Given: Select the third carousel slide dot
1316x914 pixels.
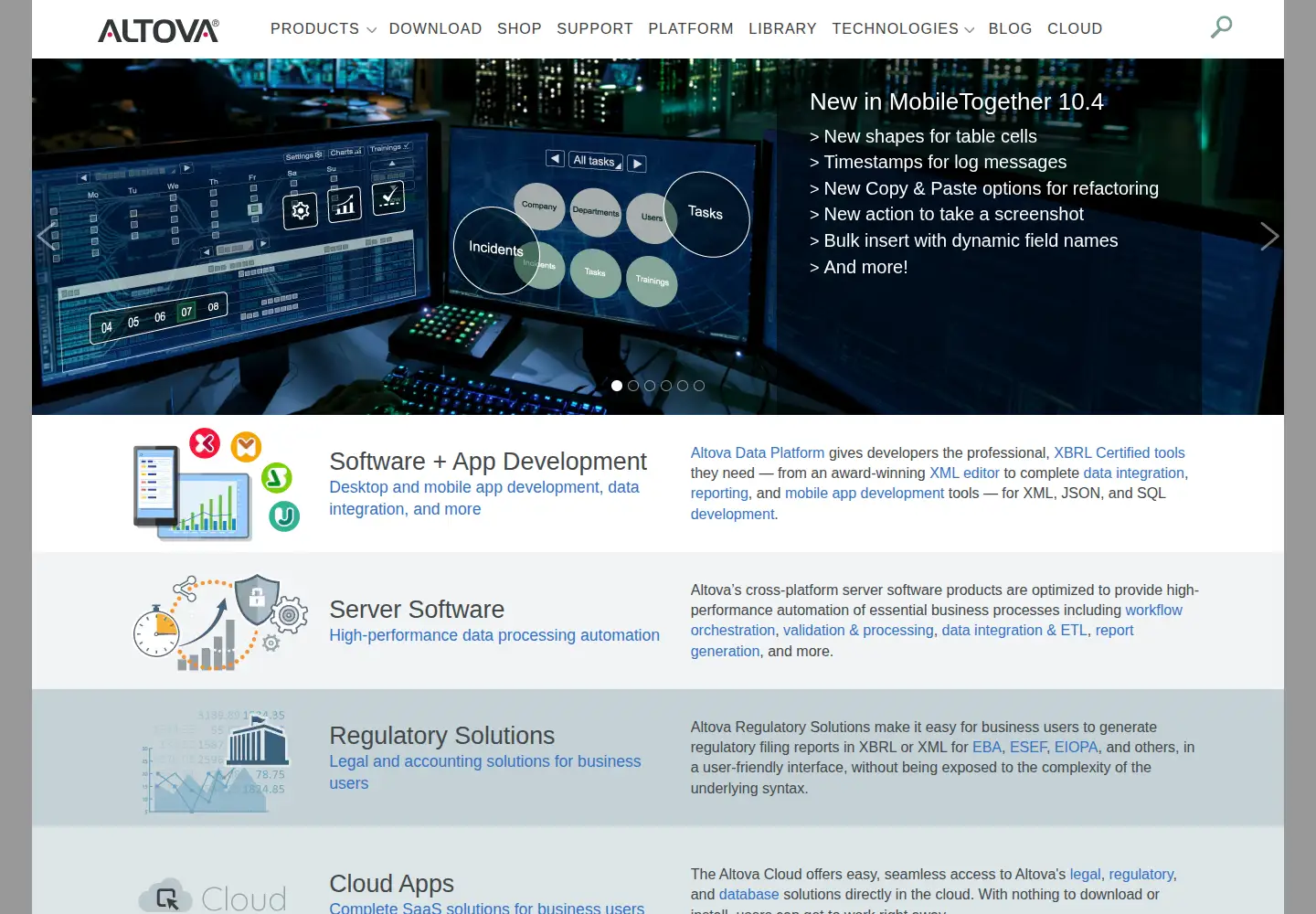Looking at the screenshot, I should point(650,386).
